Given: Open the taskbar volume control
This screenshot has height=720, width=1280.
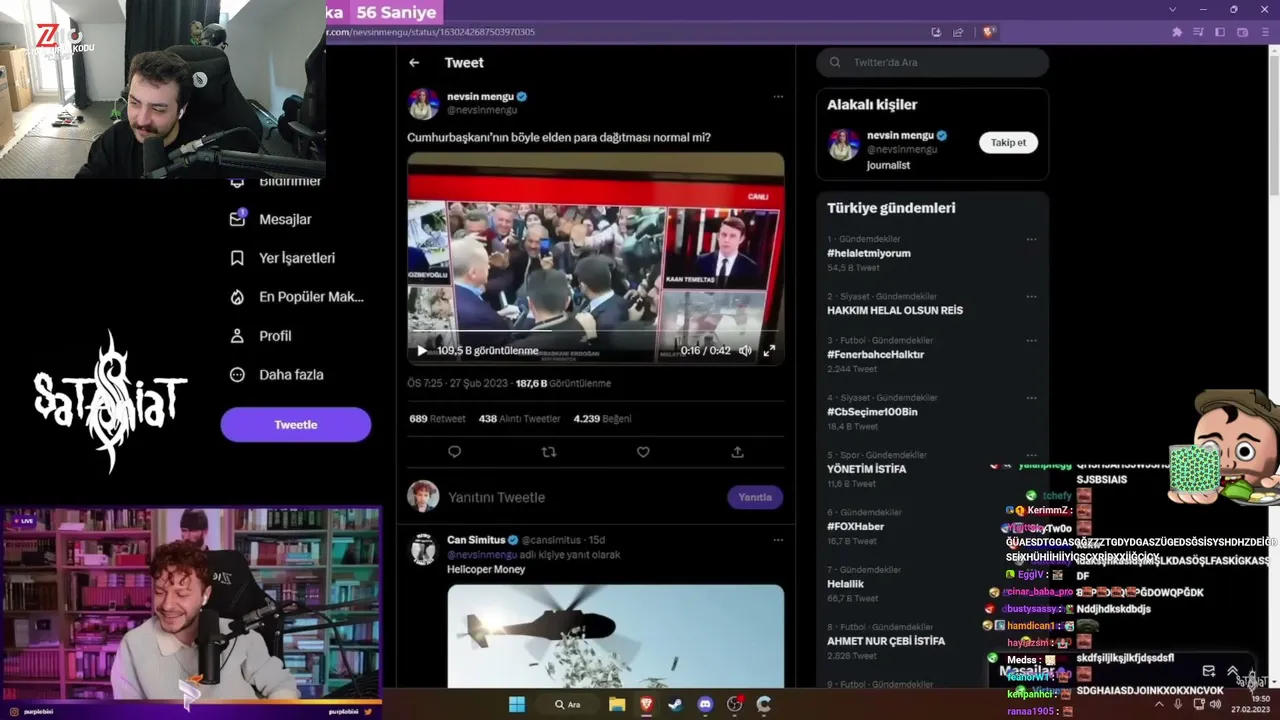Looking at the screenshot, I should (1215, 704).
